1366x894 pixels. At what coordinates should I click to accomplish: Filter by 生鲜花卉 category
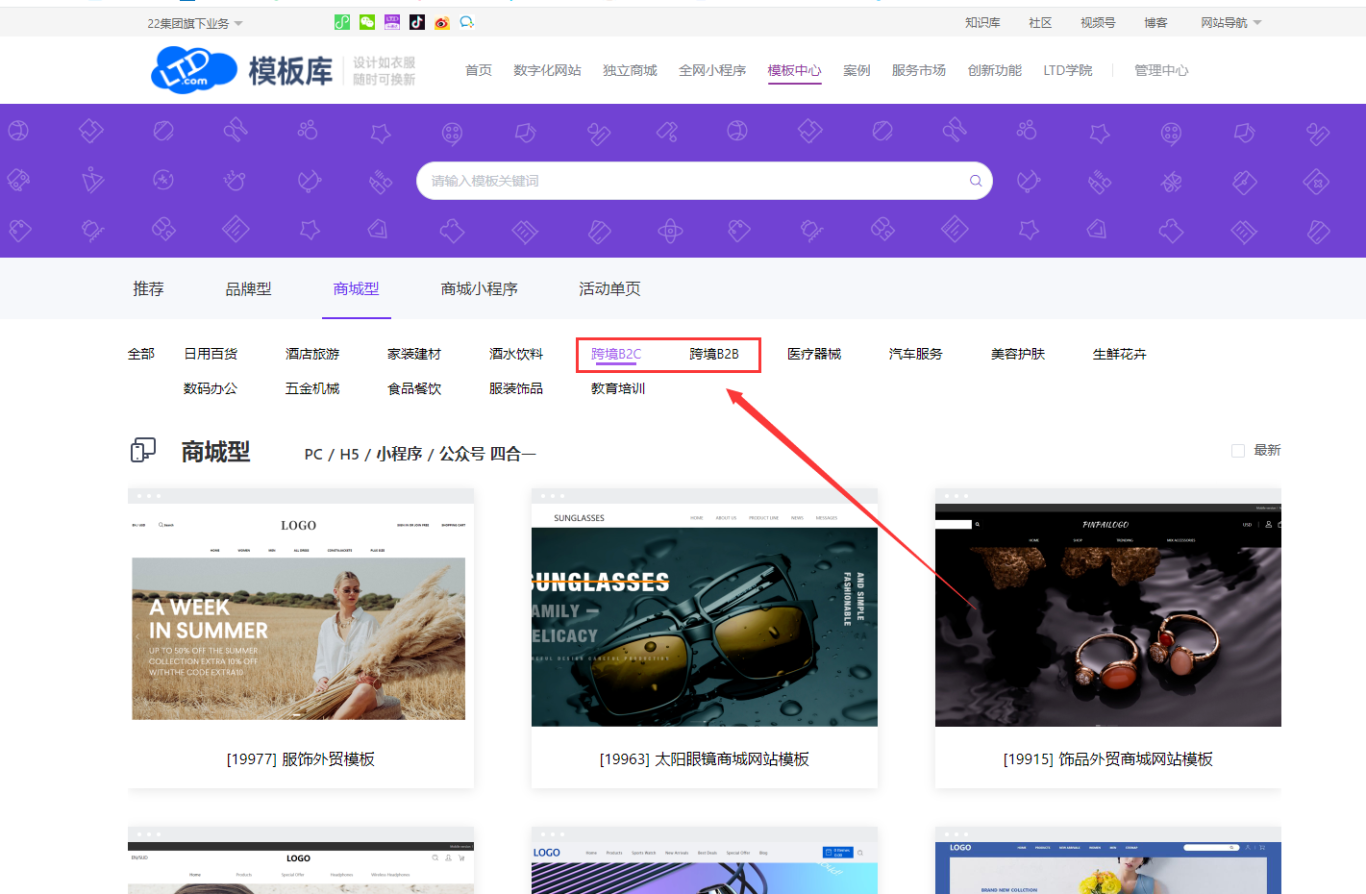click(1120, 354)
